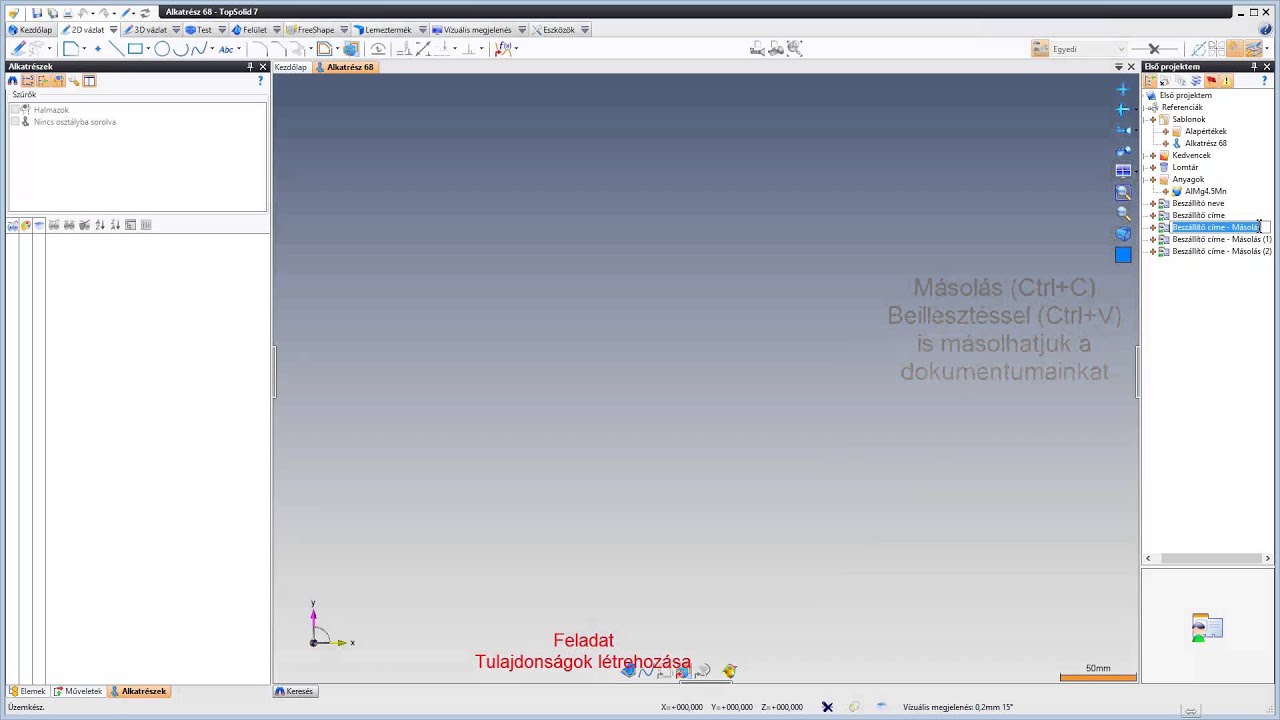Image resolution: width=1280 pixels, height=720 pixels.
Task: Select Alkatrész 68 in project tree
Action: (1205, 143)
